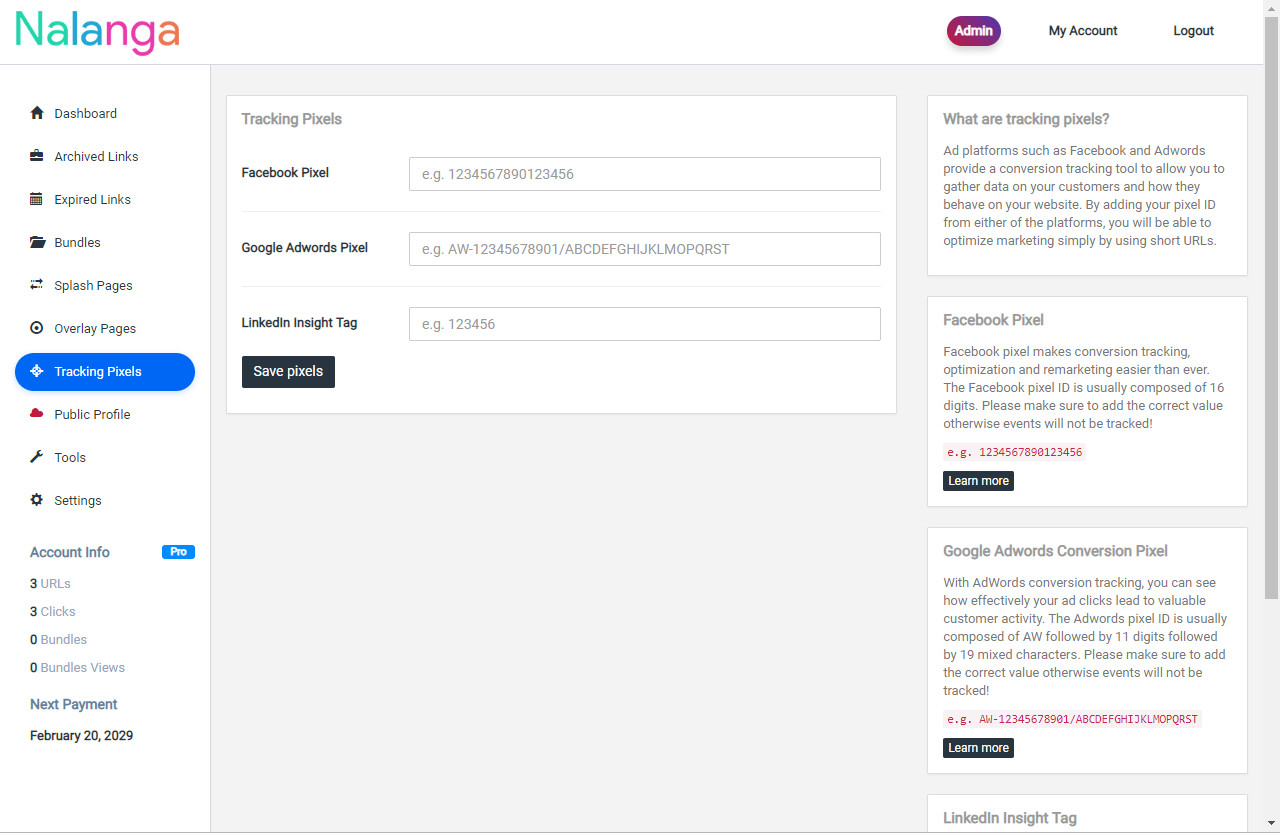Click Learn more under Facebook Pixel
1280x835 pixels.
[x=978, y=480]
